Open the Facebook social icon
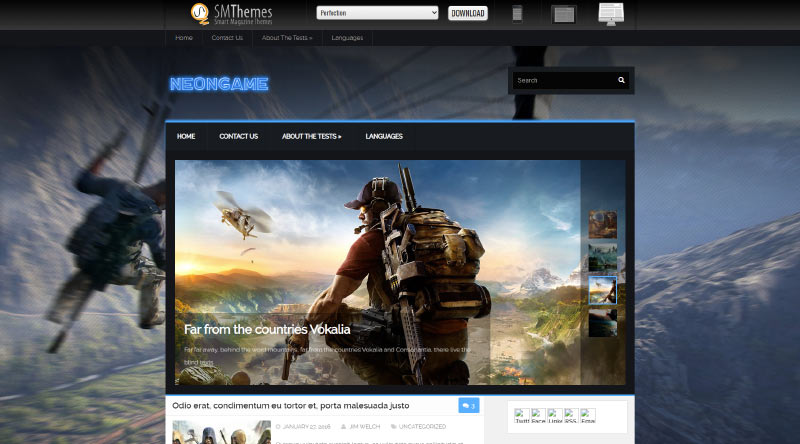Viewport: 800px width, 444px height. click(538, 415)
